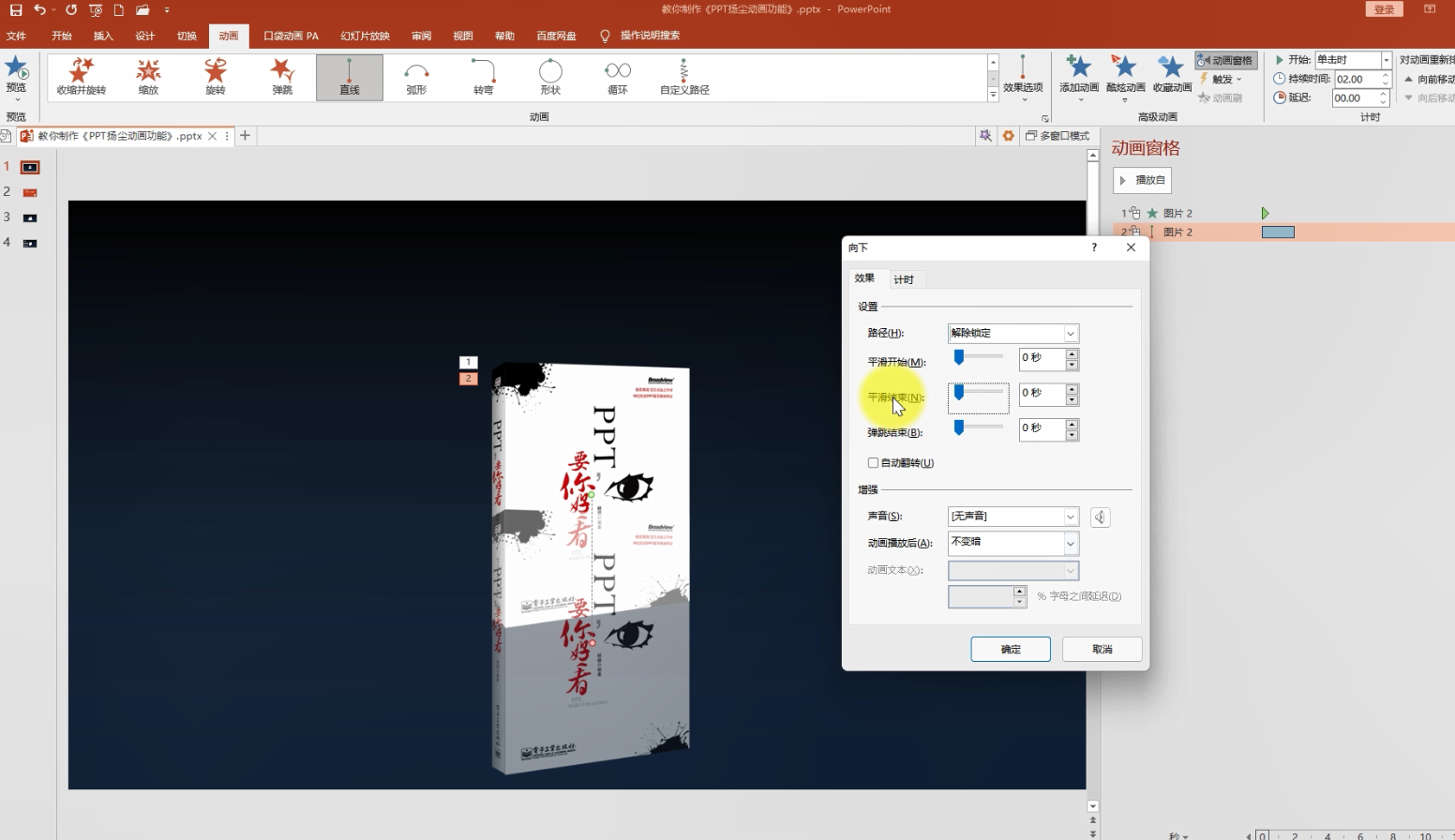Open the 动画播放后 after animation dropdown

[1070, 543]
